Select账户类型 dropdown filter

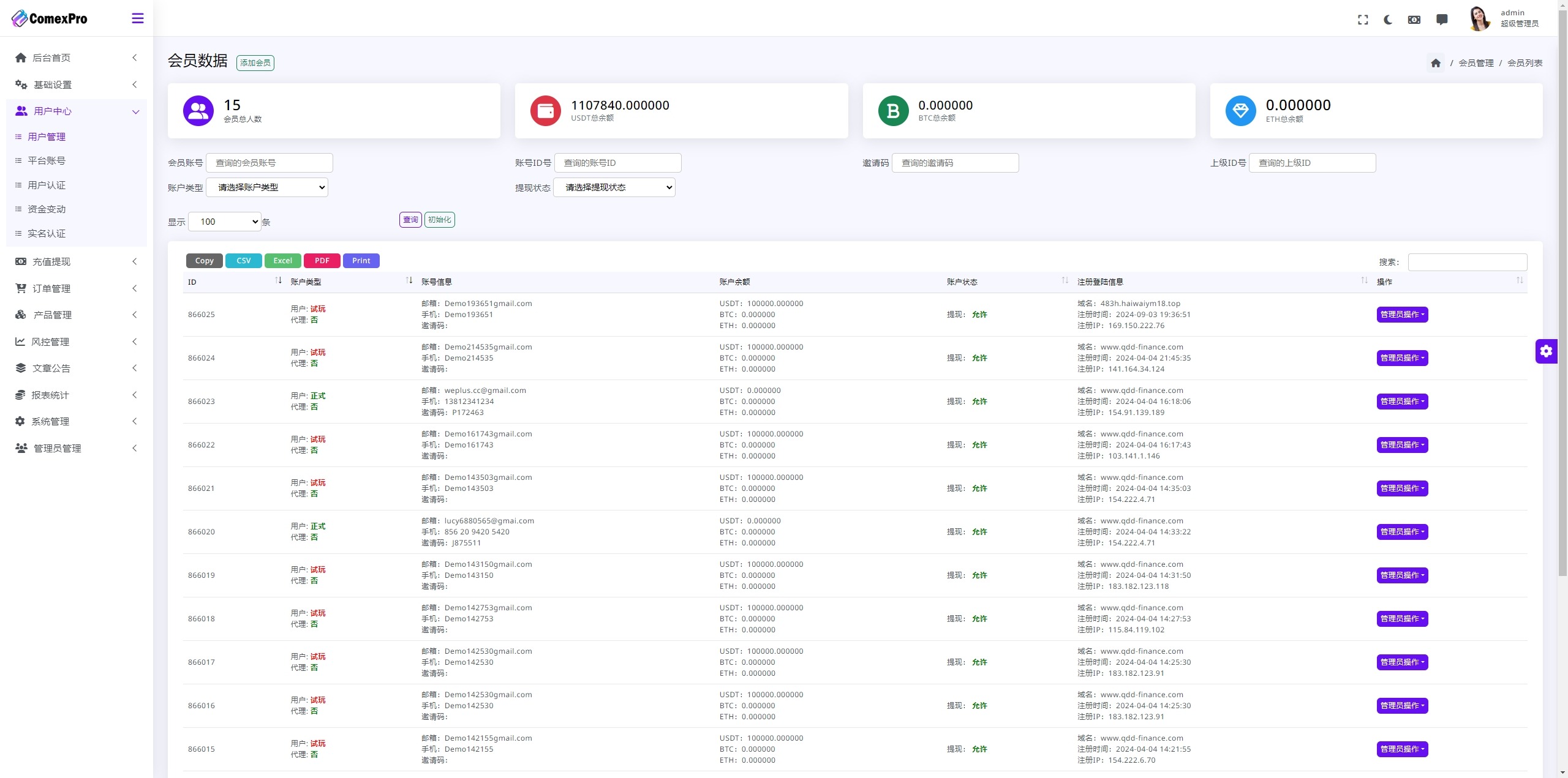coord(269,187)
